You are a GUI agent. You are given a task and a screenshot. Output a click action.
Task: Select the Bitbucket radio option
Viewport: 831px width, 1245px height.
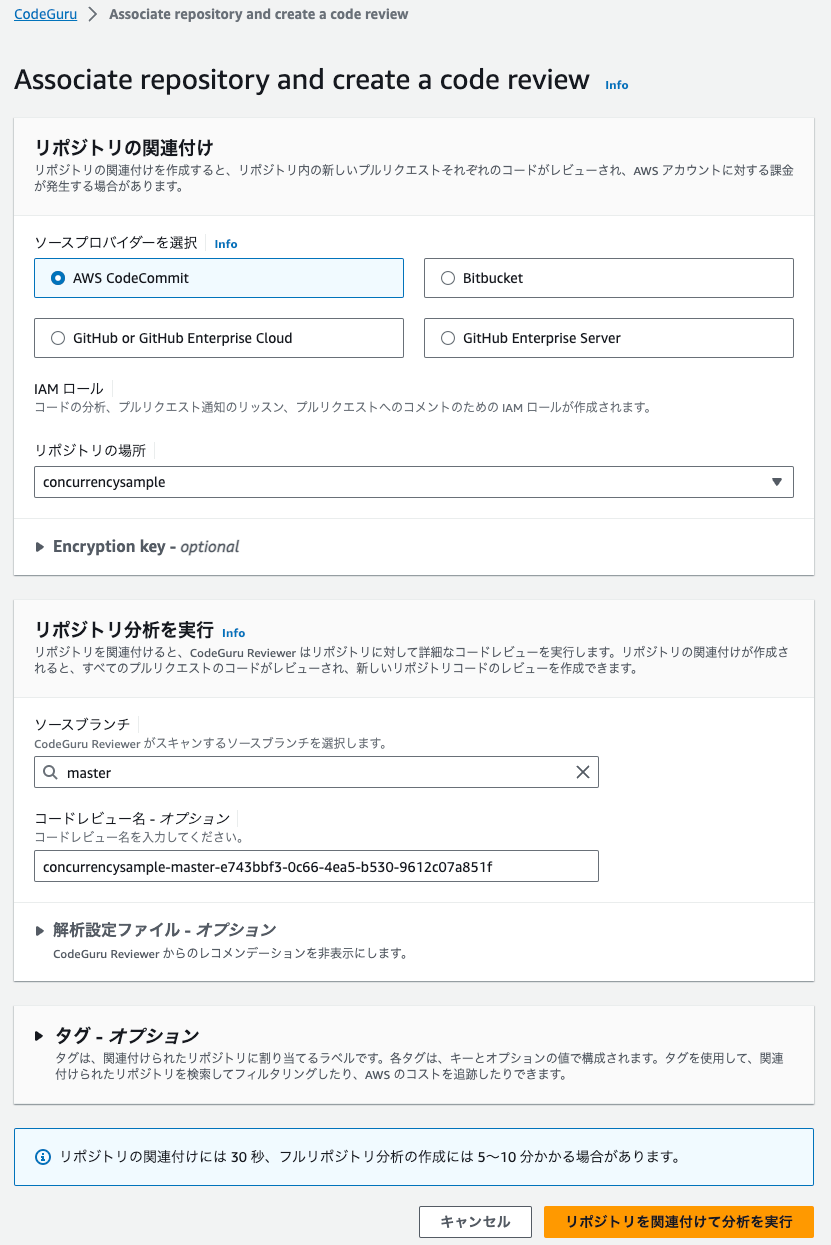609,278
